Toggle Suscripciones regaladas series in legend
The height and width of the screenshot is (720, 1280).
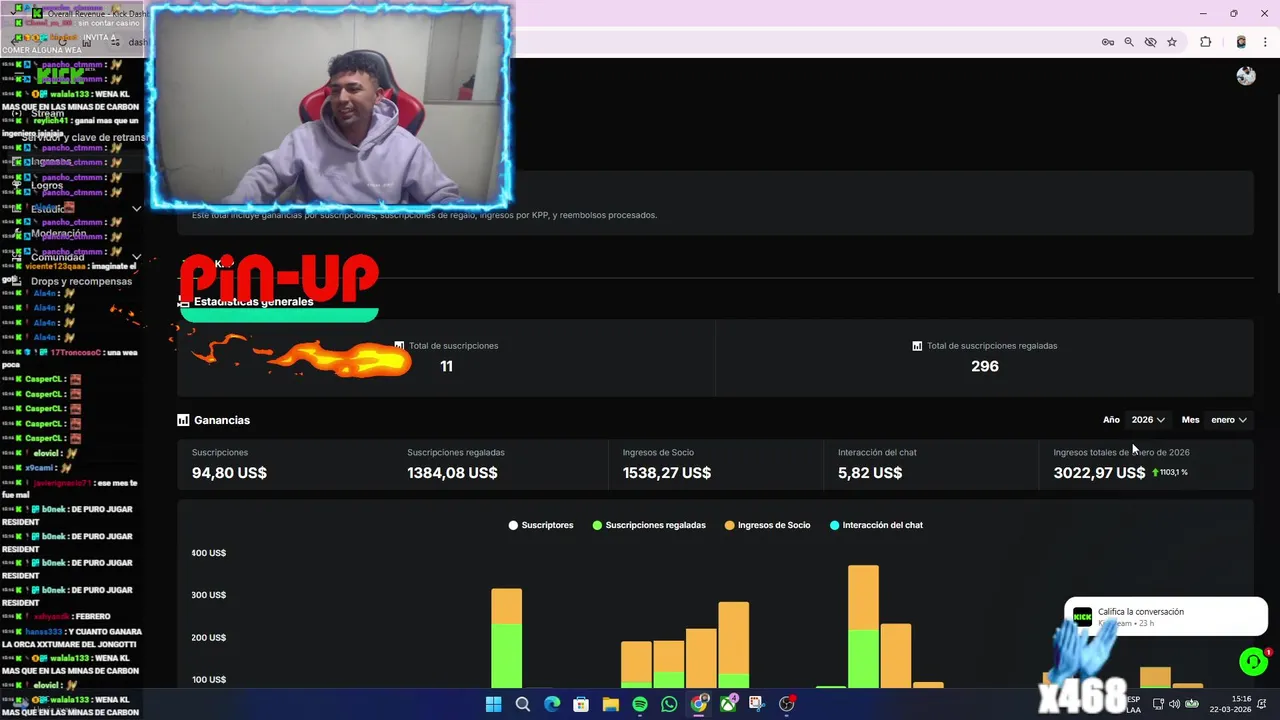click(x=649, y=525)
